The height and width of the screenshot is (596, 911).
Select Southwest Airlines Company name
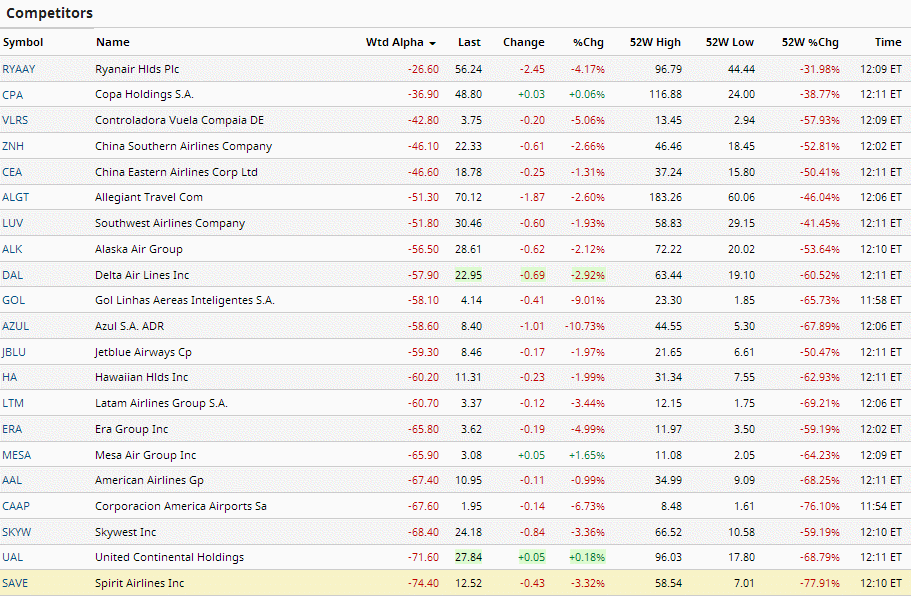click(170, 223)
